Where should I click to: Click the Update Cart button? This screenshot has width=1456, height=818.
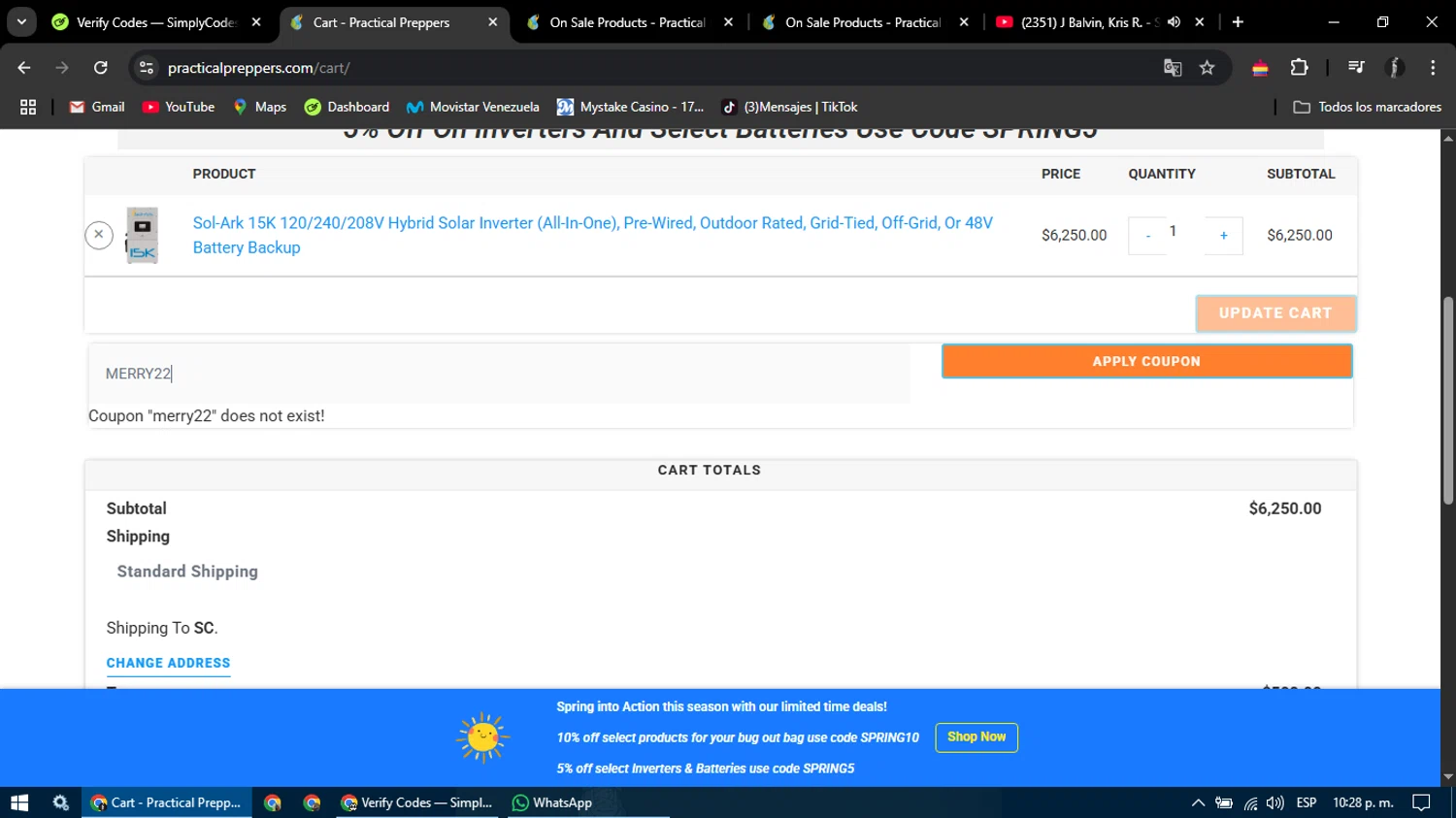coord(1275,313)
